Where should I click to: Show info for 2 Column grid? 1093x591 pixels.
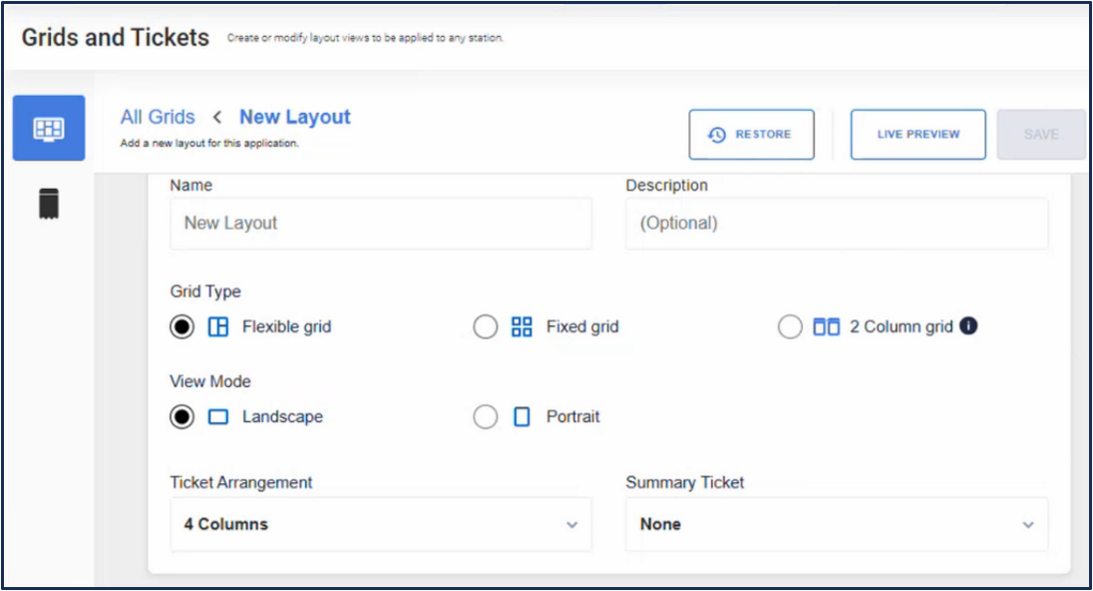point(968,325)
